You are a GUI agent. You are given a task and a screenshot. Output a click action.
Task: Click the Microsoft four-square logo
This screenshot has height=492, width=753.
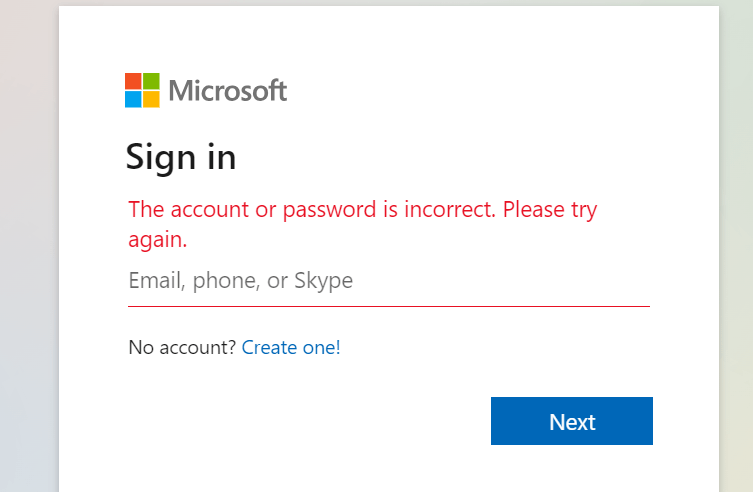tap(142, 90)
